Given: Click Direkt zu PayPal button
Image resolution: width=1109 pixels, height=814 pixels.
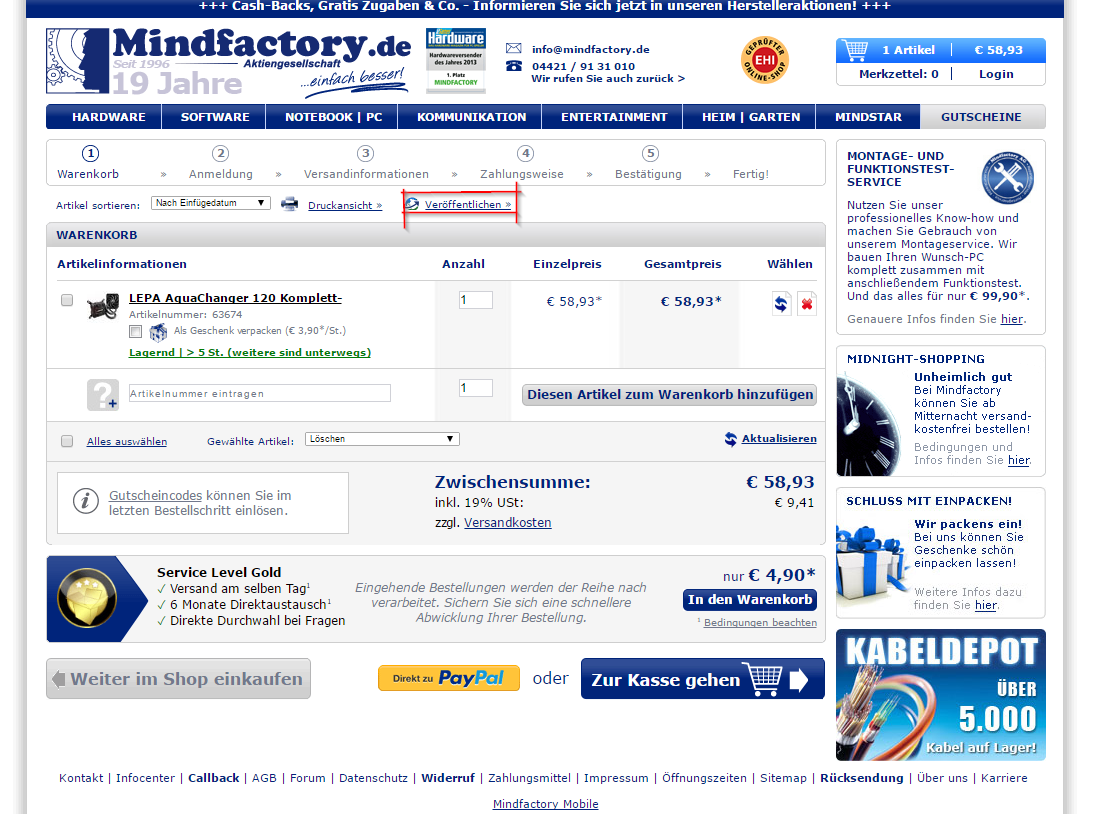Looking at the screenshot, I should point(448,678).
